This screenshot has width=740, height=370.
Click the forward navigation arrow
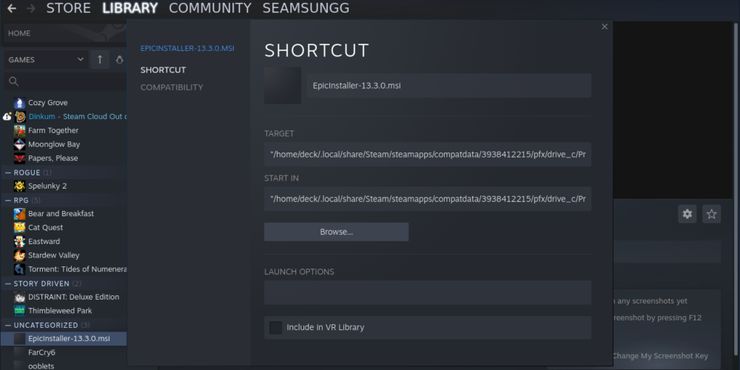coord(31,8)
